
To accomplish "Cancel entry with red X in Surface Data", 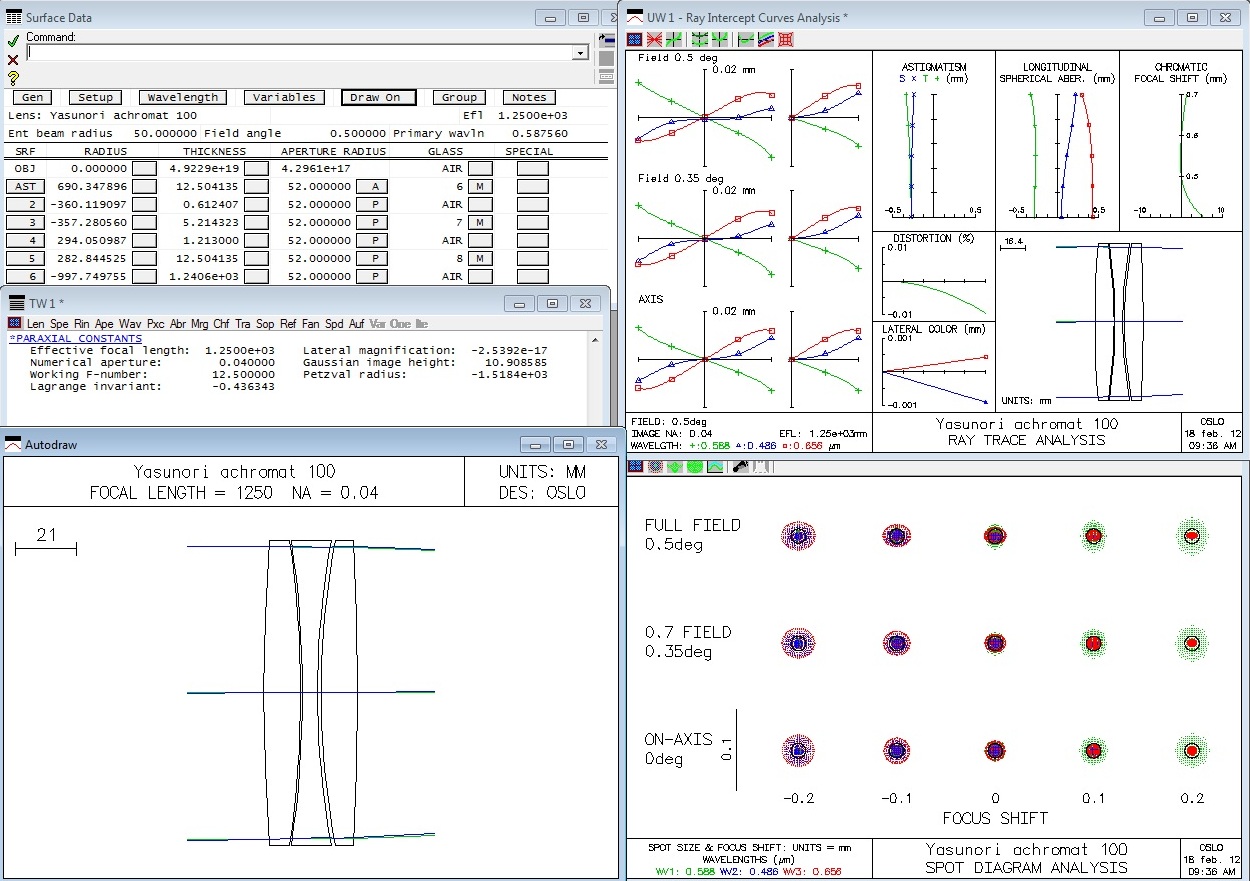I will click(13, 60).
